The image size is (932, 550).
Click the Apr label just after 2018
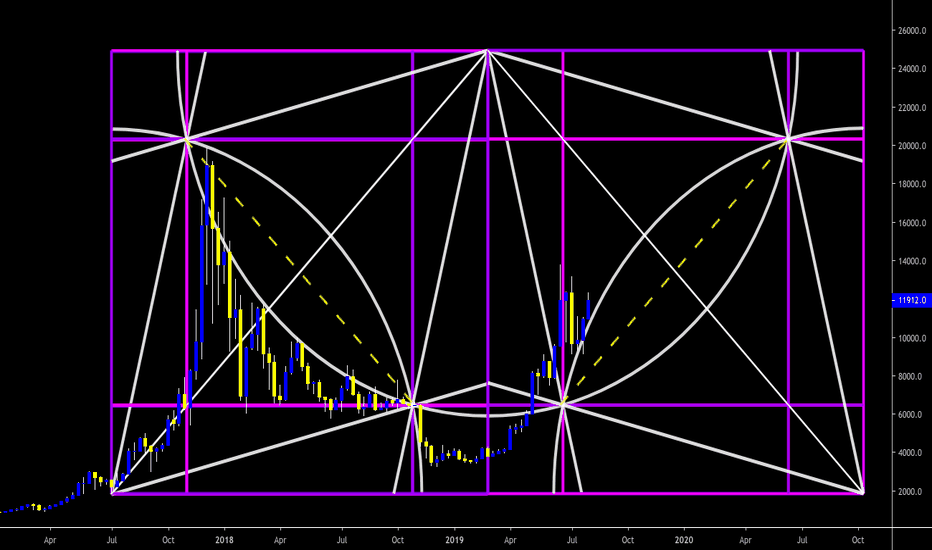click(x=279, y=540)
